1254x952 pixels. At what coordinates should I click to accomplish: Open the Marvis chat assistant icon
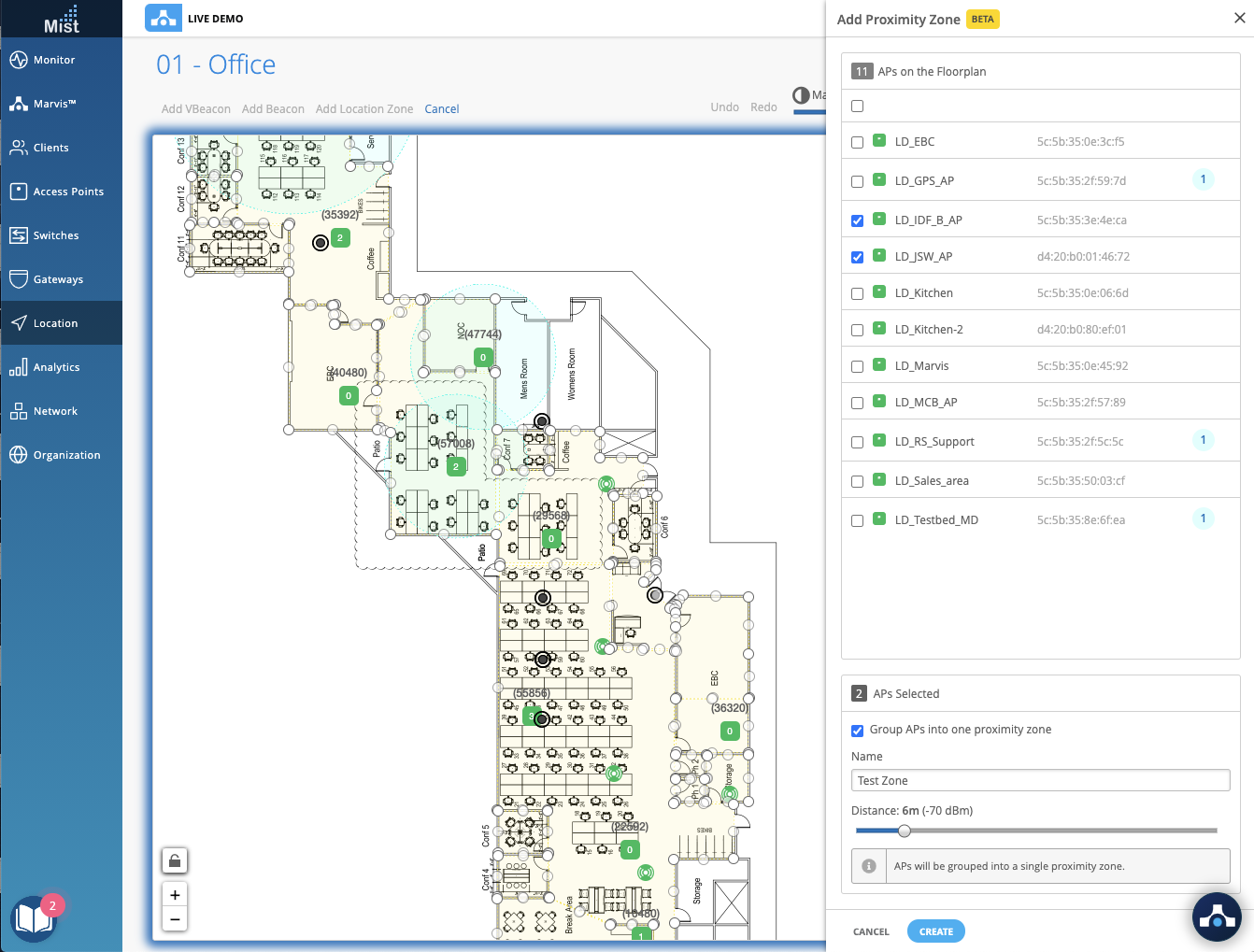click(x=1216, y=916)
